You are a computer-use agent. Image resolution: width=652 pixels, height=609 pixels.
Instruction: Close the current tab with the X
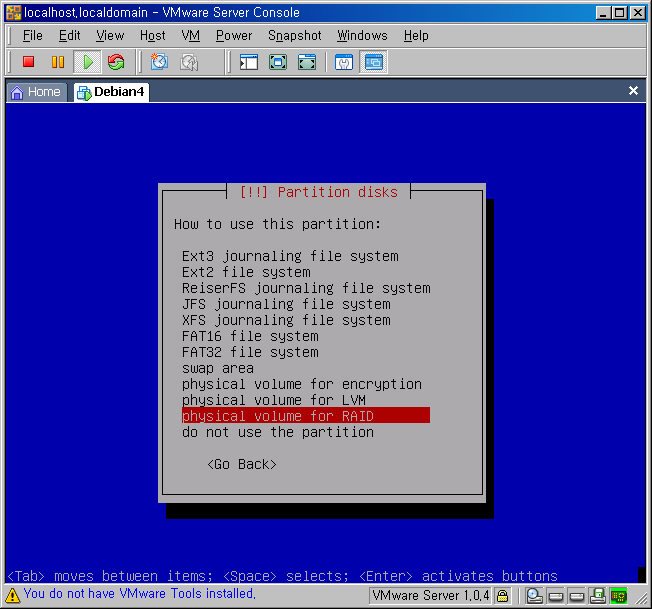pos(633,91)
